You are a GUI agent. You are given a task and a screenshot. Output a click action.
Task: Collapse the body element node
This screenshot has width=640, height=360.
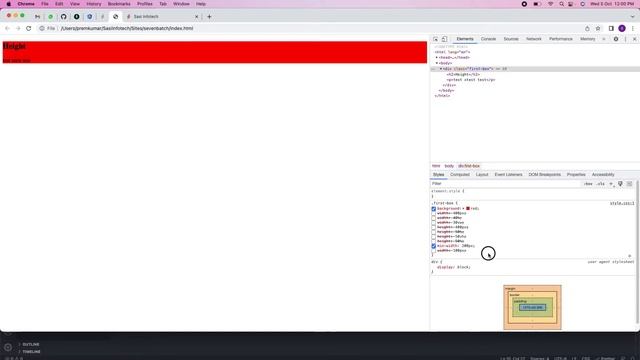(437, 63)
